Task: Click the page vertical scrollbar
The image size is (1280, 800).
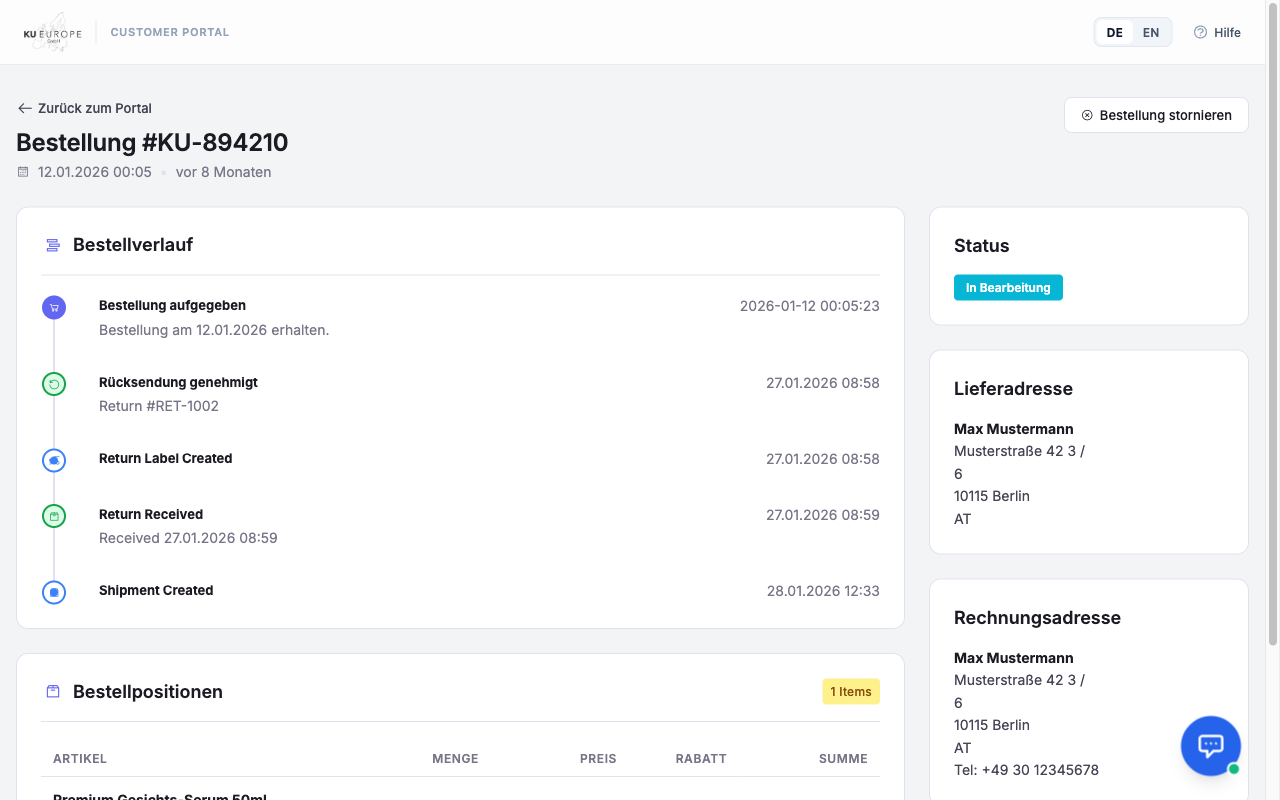Action: coord(1273,325)
